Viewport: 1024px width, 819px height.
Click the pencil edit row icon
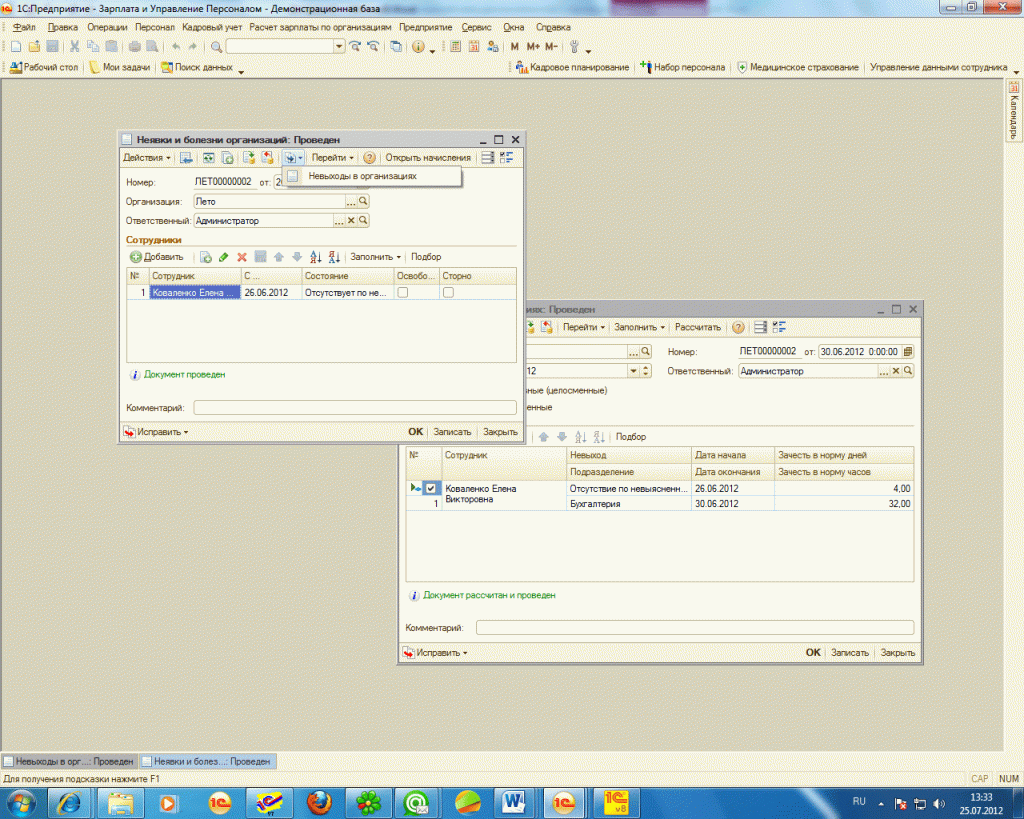point(223,257)
